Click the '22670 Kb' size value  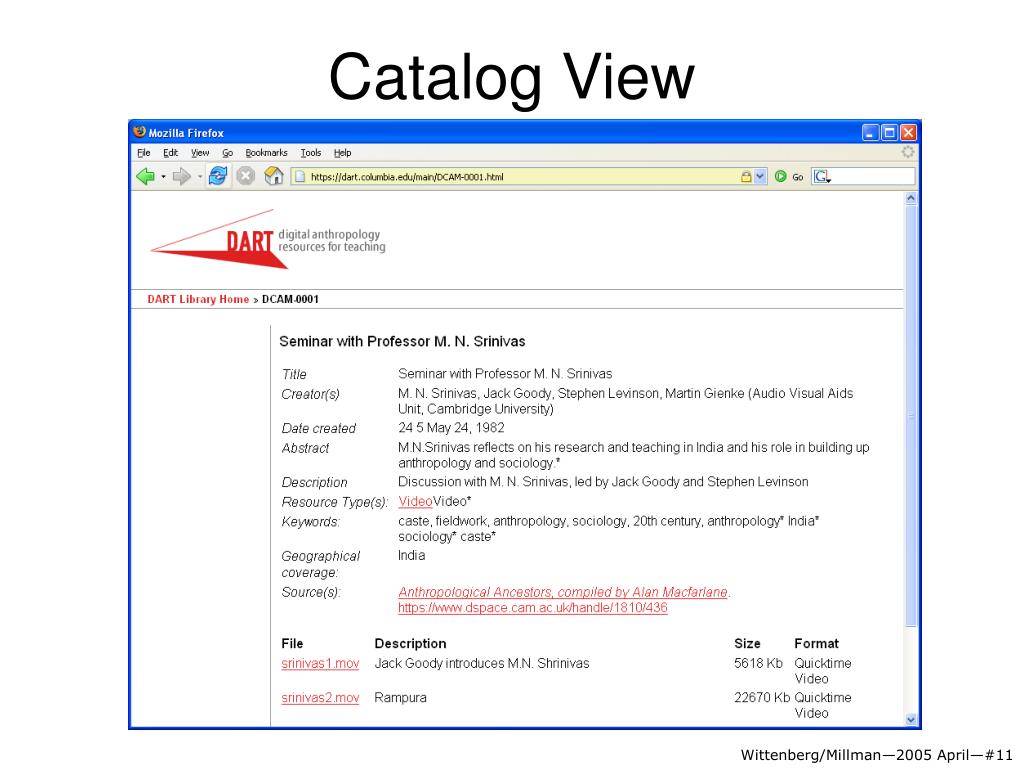[x=761, y=697]
